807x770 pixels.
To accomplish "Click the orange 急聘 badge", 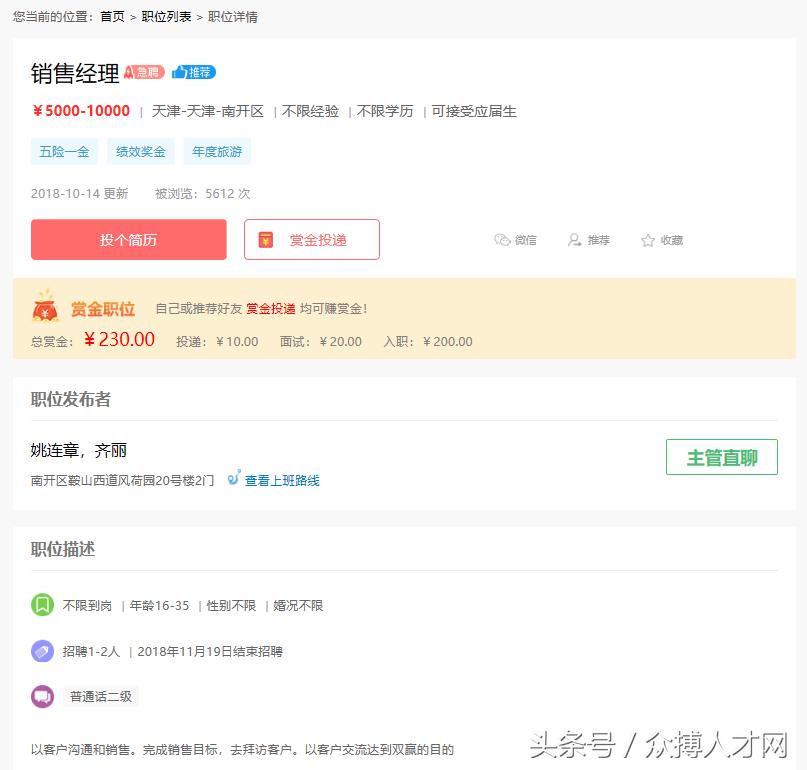I will pyautogui.click(x=143, y=71).
